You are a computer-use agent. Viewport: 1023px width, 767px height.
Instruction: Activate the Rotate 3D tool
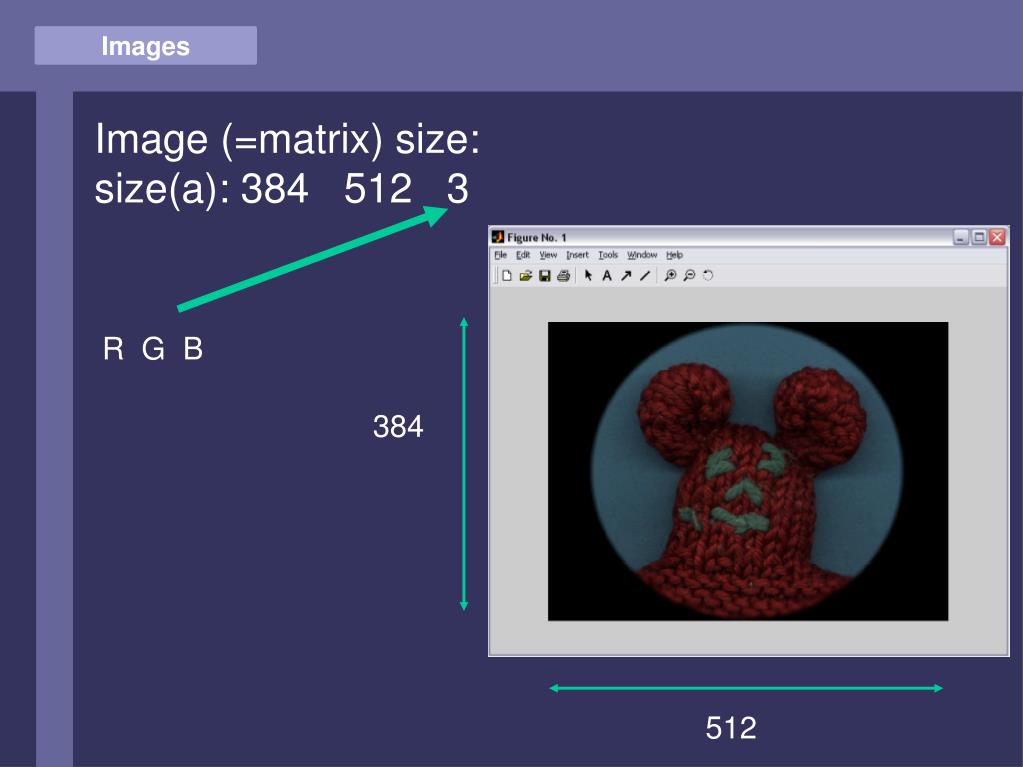pos(708,276)
